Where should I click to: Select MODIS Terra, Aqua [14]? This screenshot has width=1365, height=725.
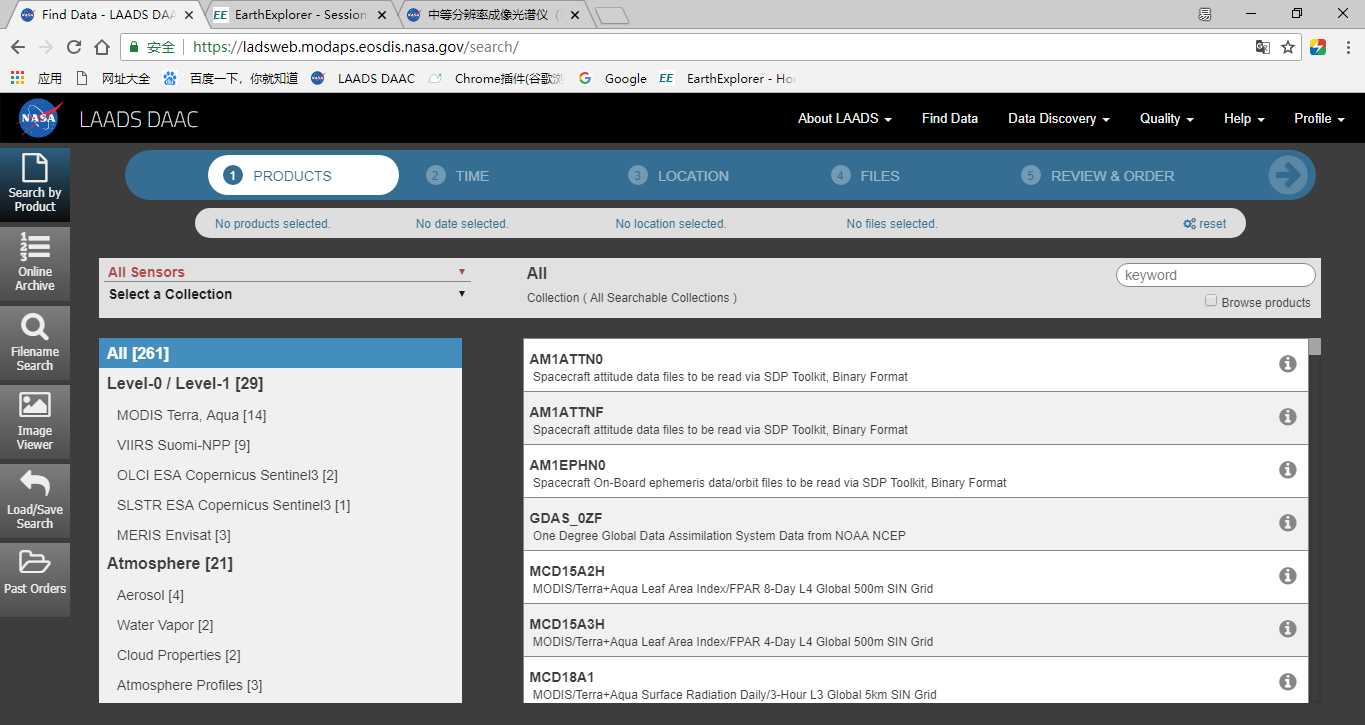[191, 415]
